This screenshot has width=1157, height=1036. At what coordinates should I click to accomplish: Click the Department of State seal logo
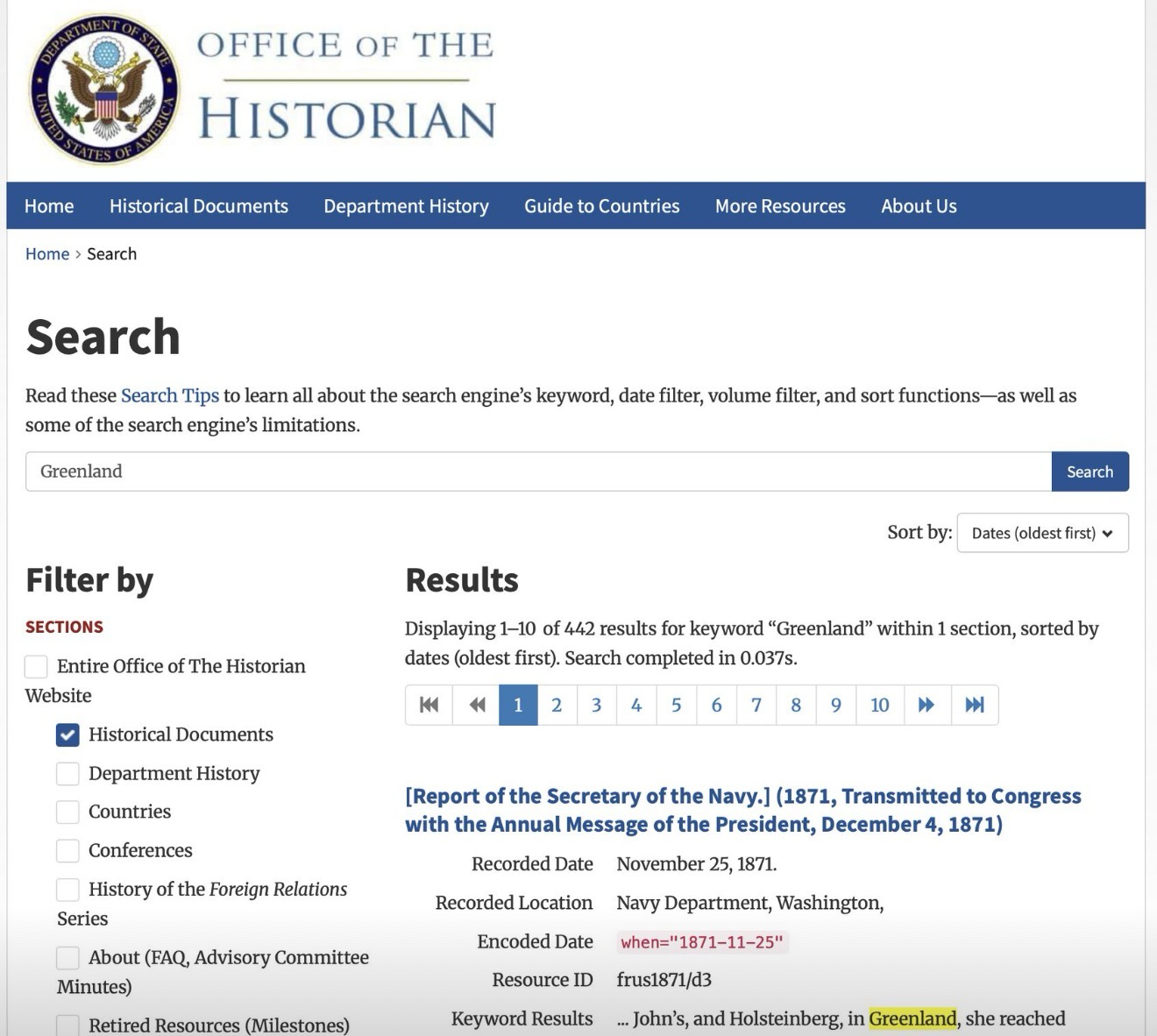[103, 90]
